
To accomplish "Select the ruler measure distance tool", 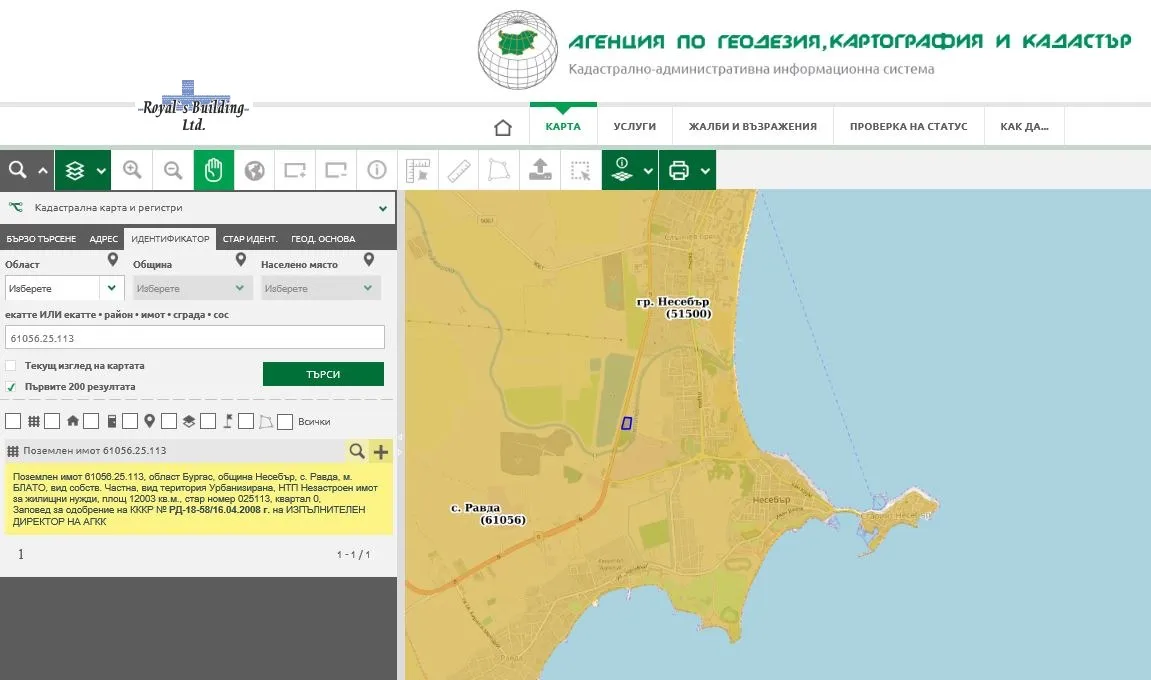I will pyautogui.click(x=458, y=170).
